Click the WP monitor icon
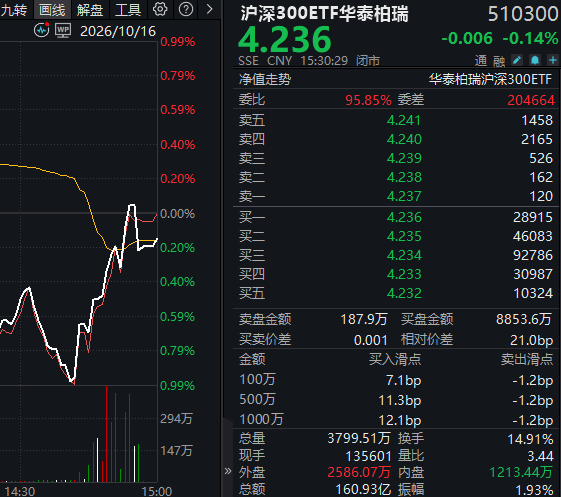The height and width of the screenshot is (497, 561). click(x=63, y=30)
